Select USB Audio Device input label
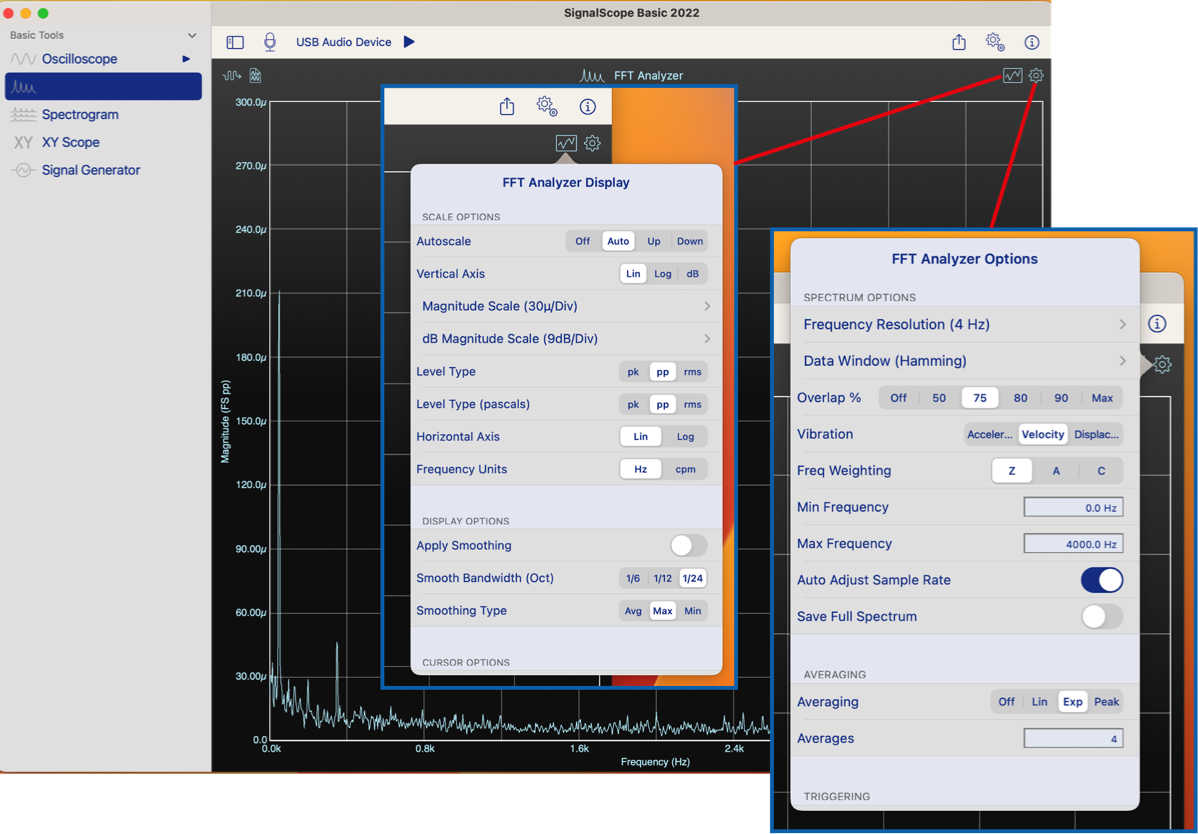Screen dimensions: 1198x834 [x=344, y=42]
